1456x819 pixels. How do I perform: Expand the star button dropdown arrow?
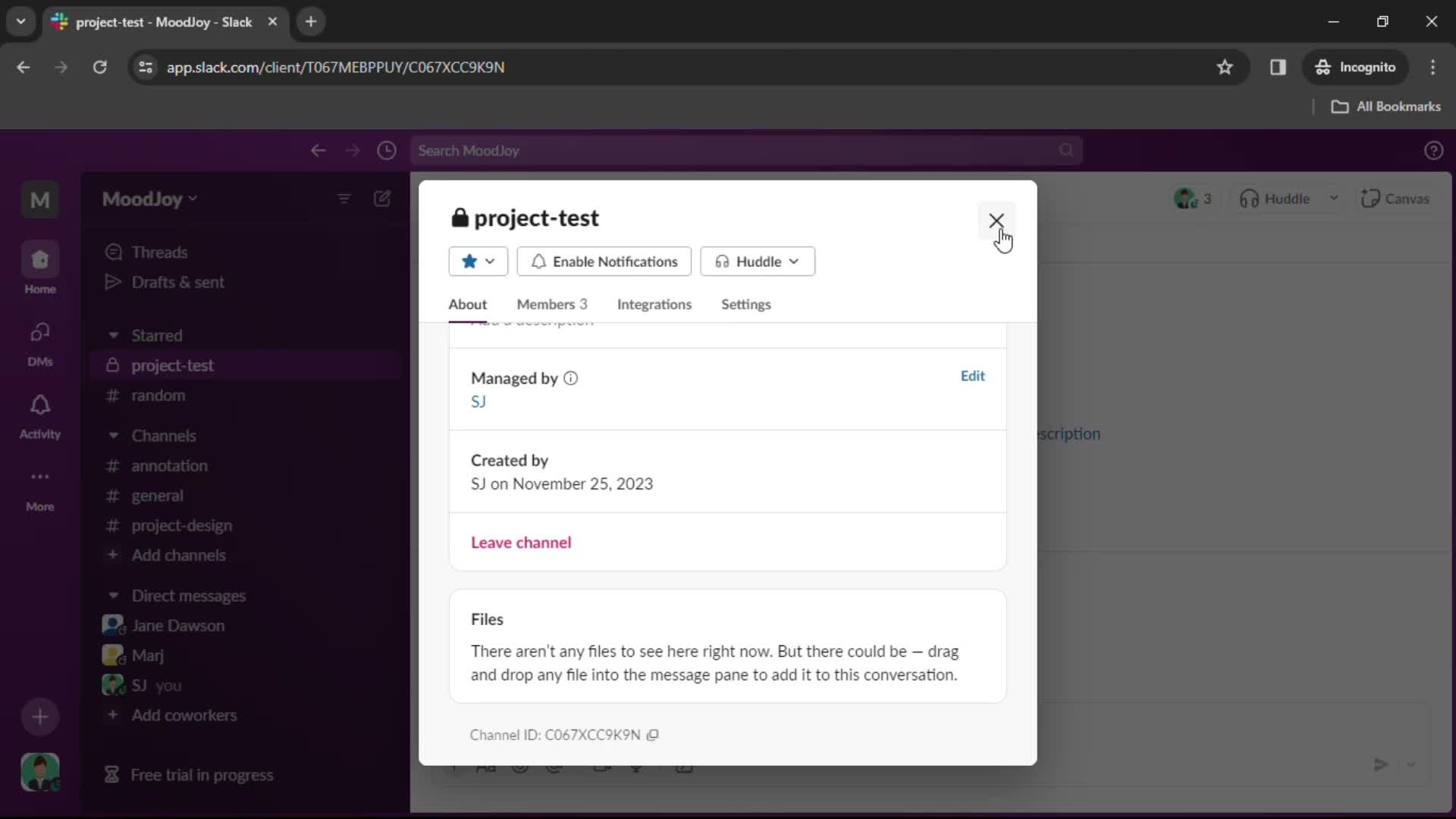click(490, 261)
